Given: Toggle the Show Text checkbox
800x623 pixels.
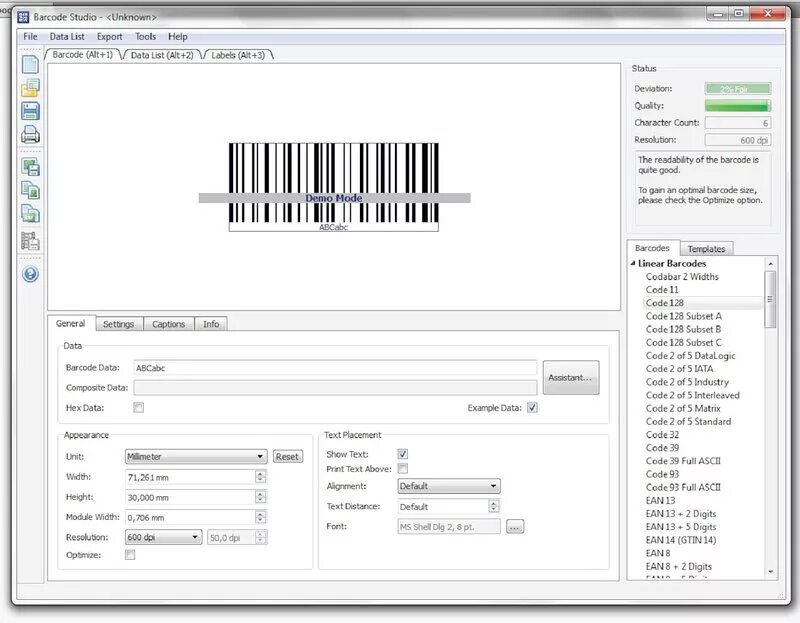Looking at the screenshot, I should click(403, 454).
